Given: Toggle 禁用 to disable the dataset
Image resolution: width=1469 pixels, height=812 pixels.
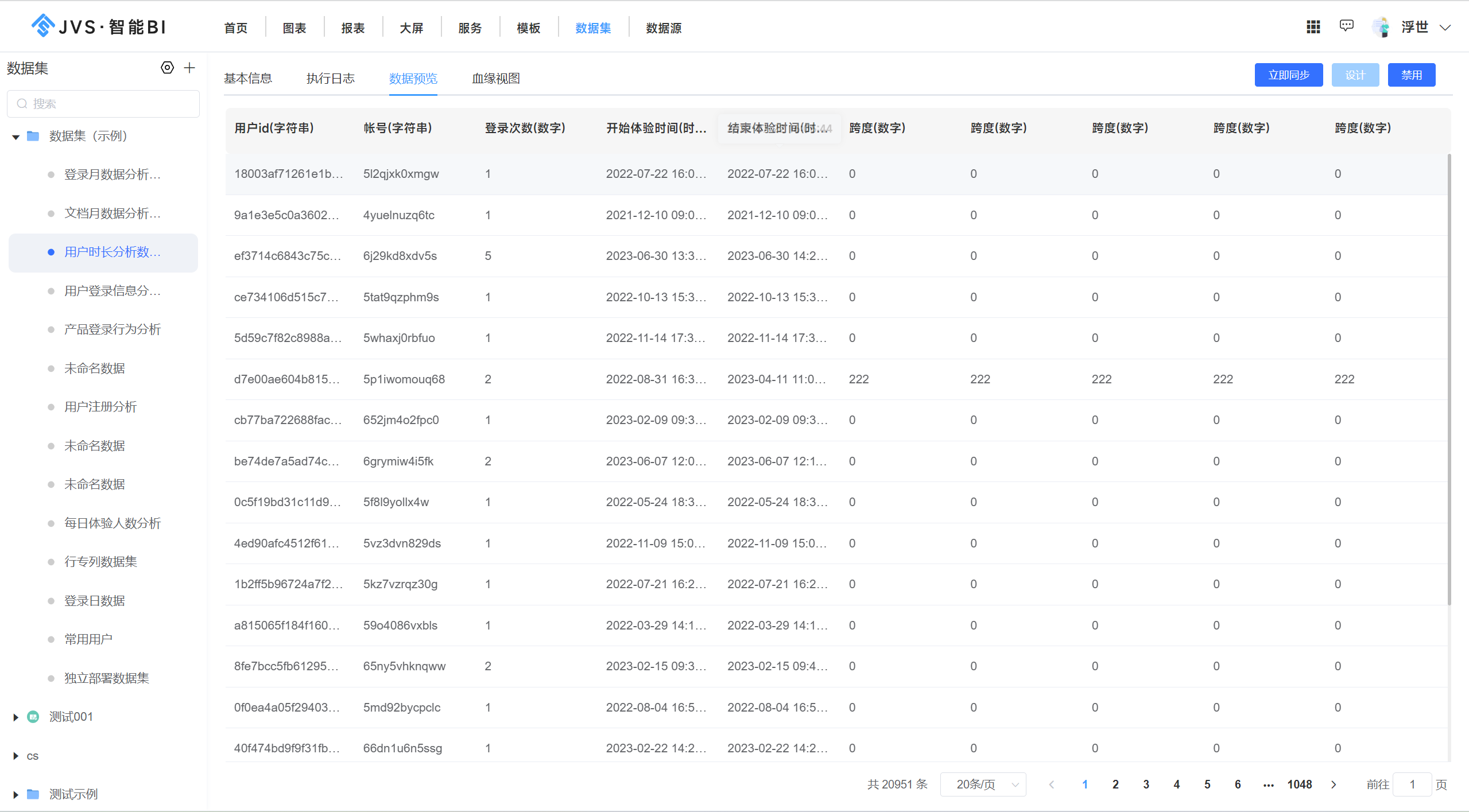Looking at the screenshot, I should point(1412,75).
